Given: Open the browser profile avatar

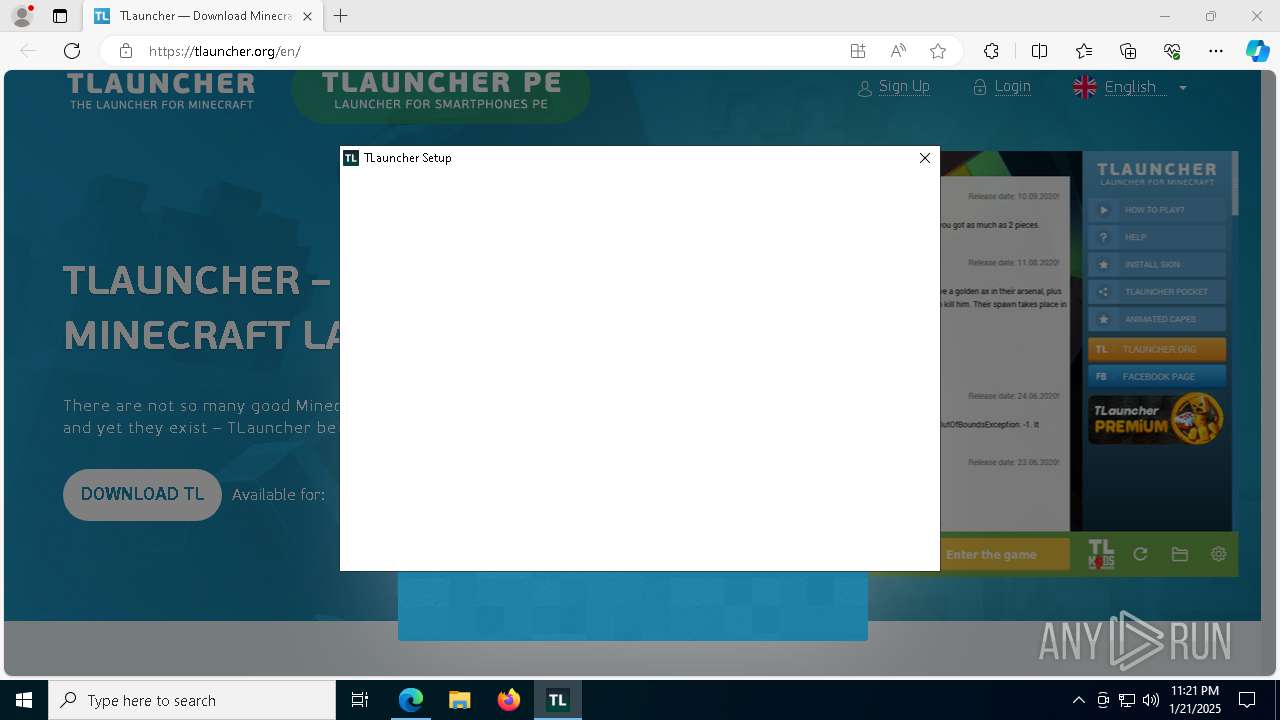Looking at the screenshot, I should coord(22,16).
